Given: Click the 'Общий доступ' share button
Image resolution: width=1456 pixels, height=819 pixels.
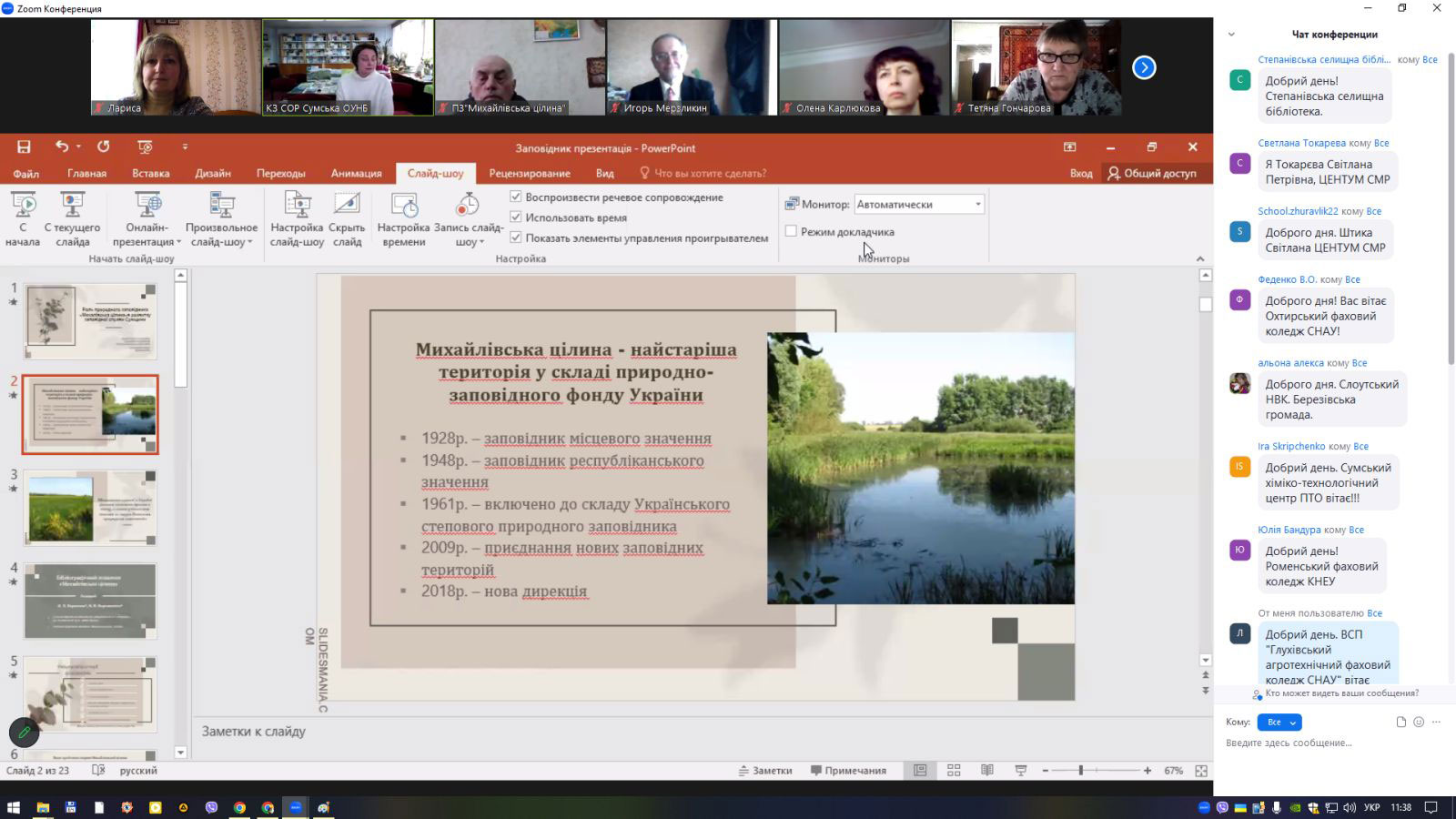Looking at the screenshot, I should pyautogui.click(x=1152, y=173).
